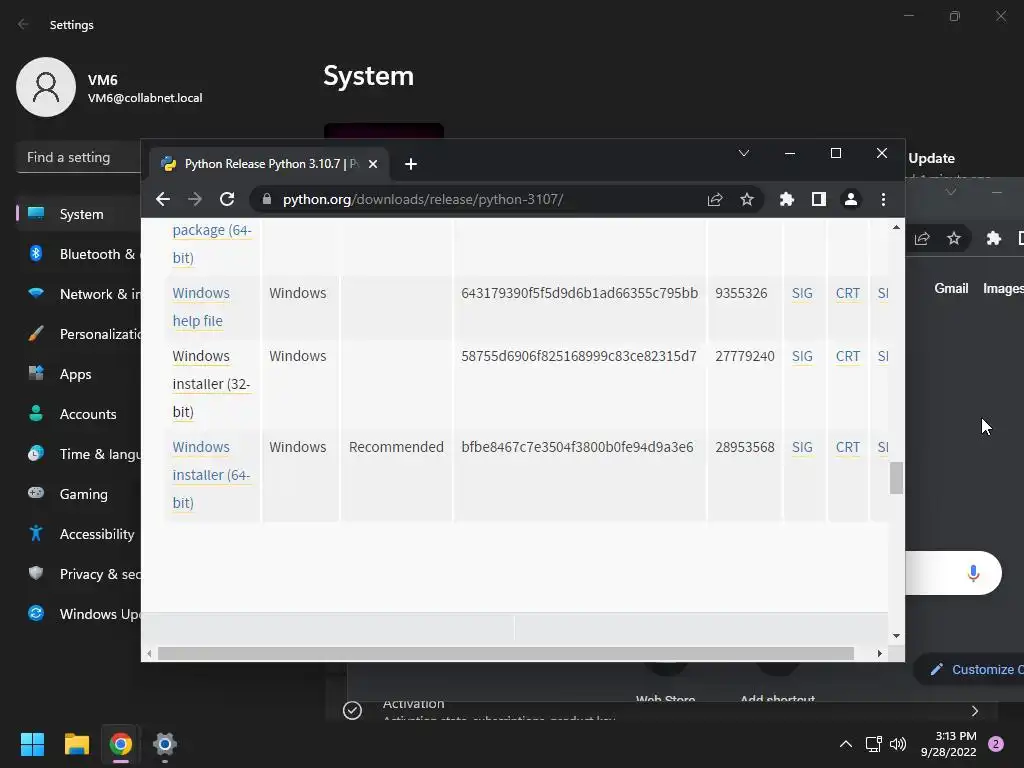Click the microphone voice search icon in Google window
Image resolution: width=1024 pixels, height=768 pixels.
(x=973, y=573)
